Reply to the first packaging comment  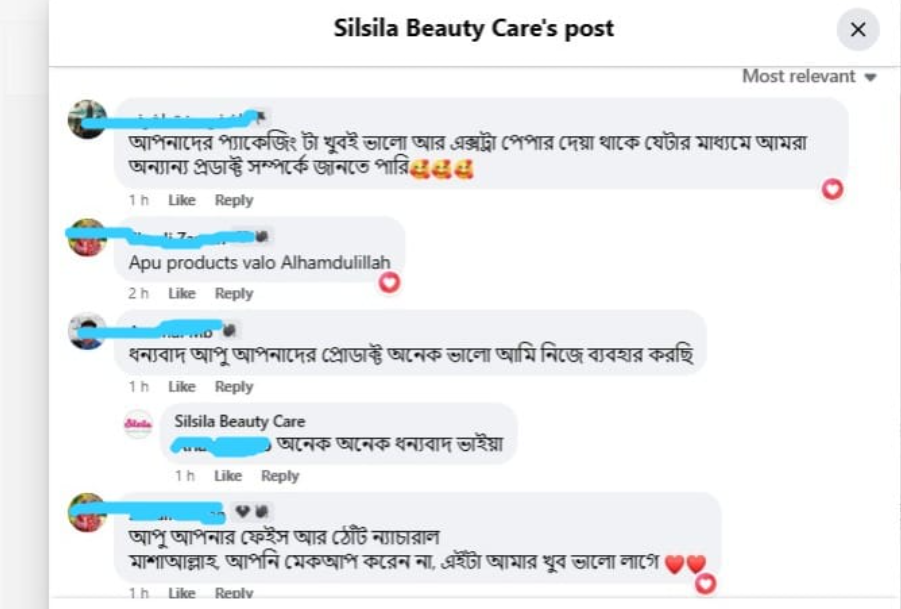pos(234,200)
